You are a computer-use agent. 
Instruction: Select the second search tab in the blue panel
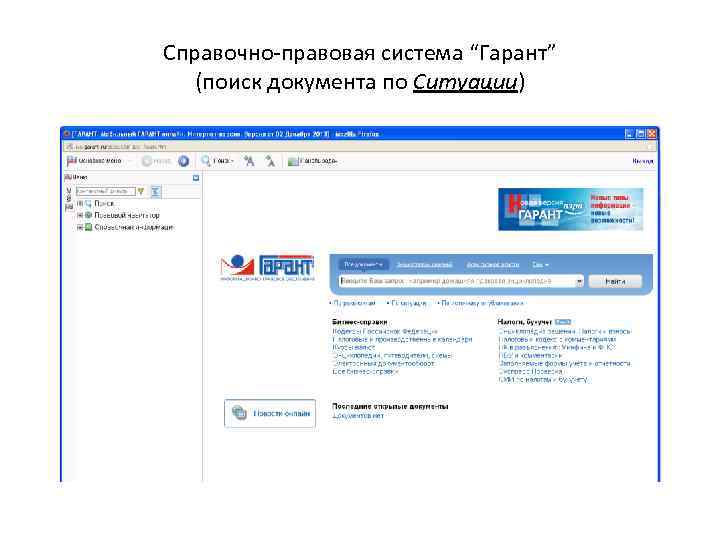coord(424,265)
